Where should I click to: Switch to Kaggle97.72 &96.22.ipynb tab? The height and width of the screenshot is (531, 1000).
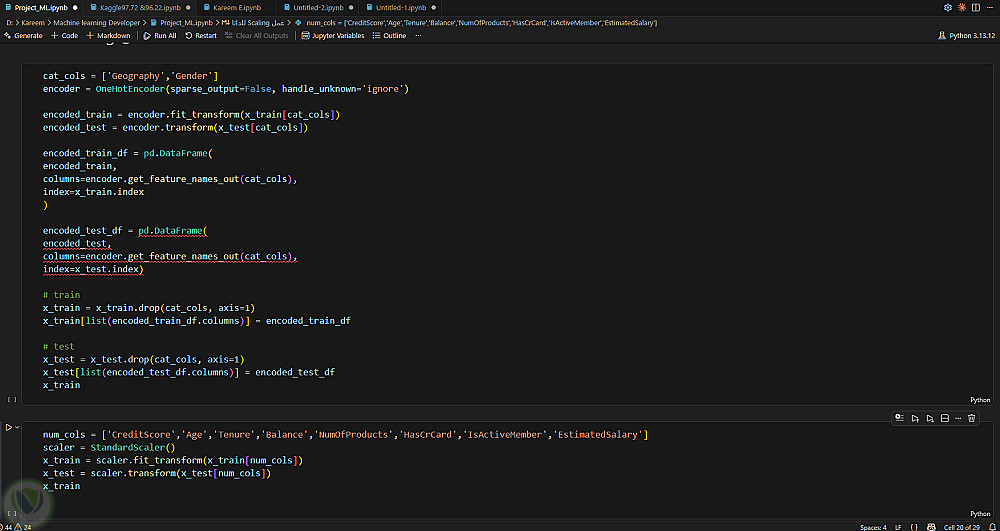[128, 8]
